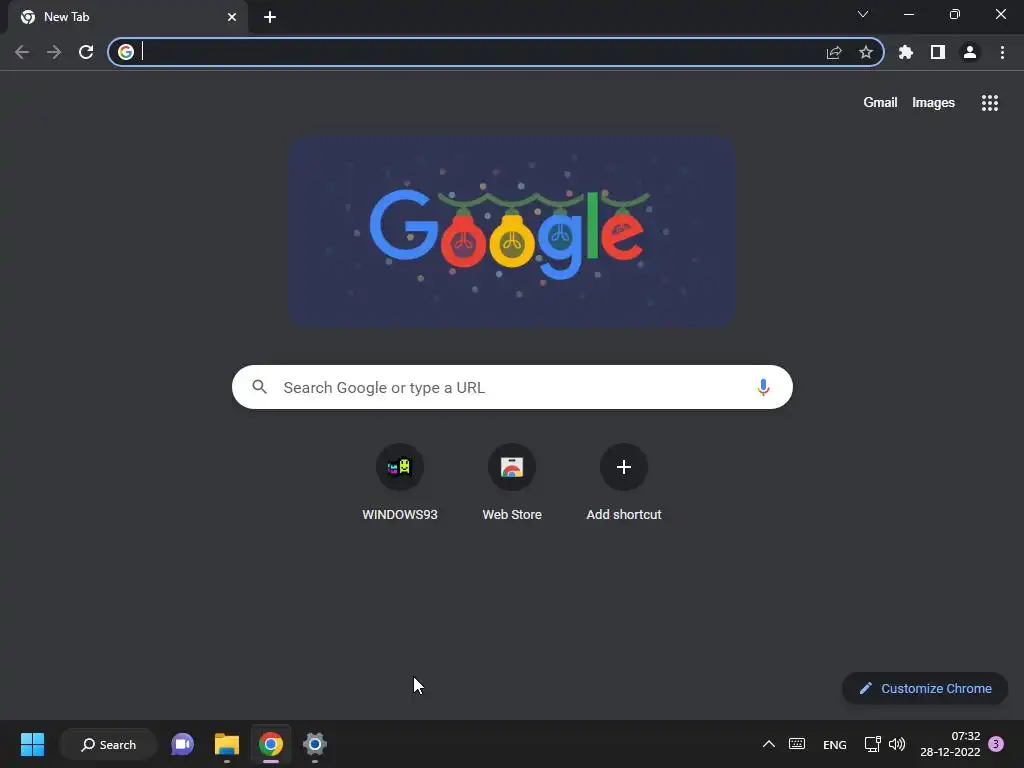Go back using the back arrow
This screenshot has height=768, width=1024.
point(22,52)
